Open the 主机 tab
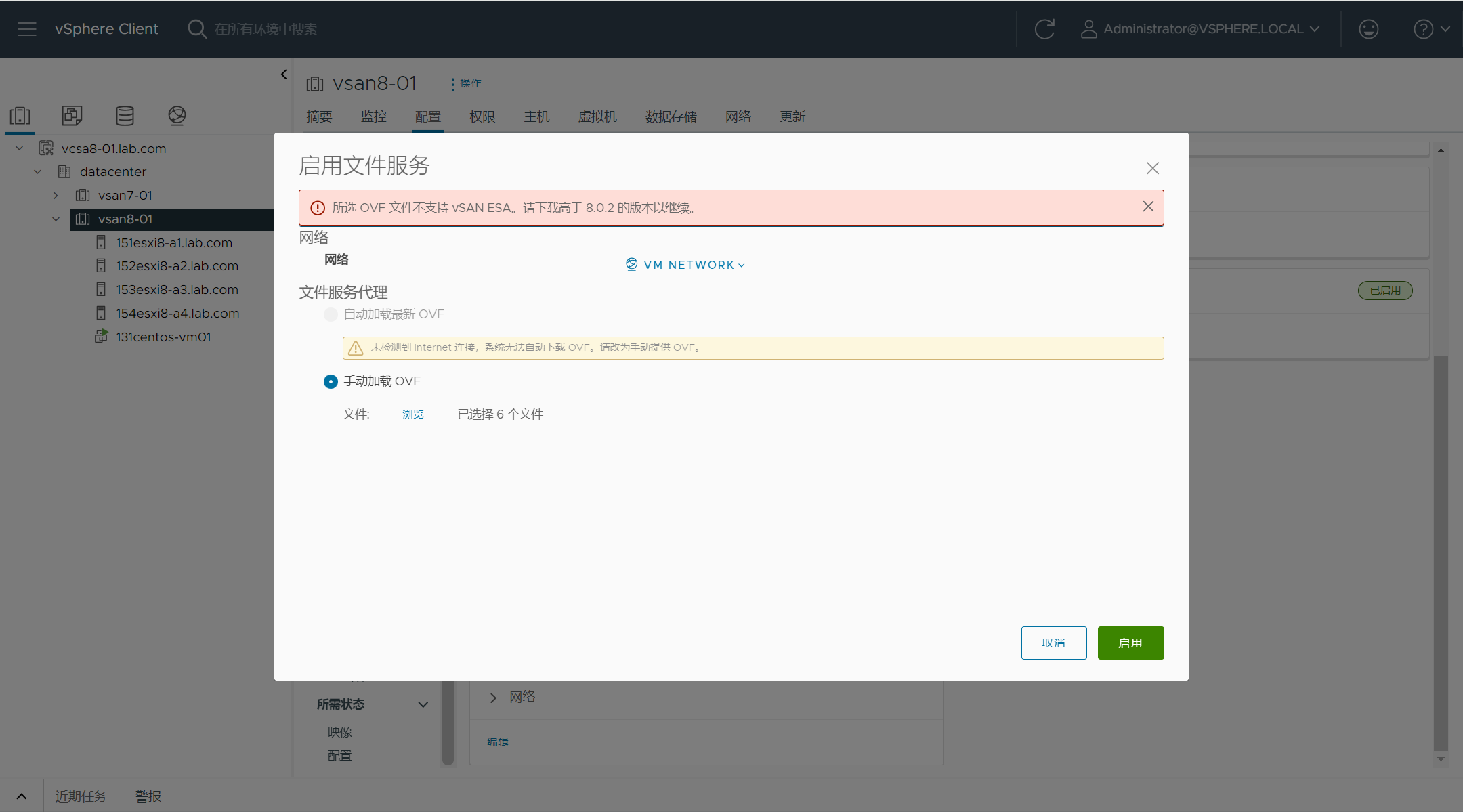 (x=536, y=116)
